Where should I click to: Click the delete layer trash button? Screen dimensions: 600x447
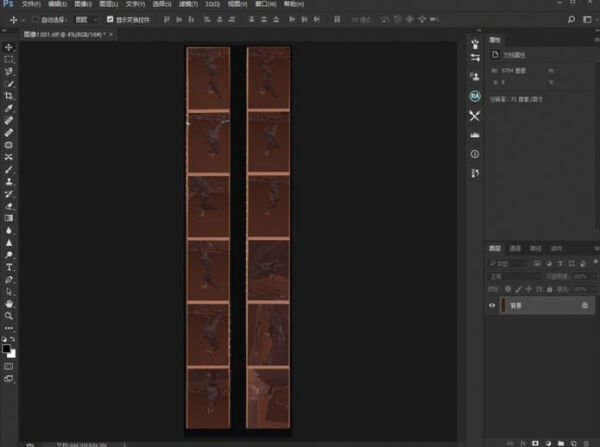[x=588, y=441]
